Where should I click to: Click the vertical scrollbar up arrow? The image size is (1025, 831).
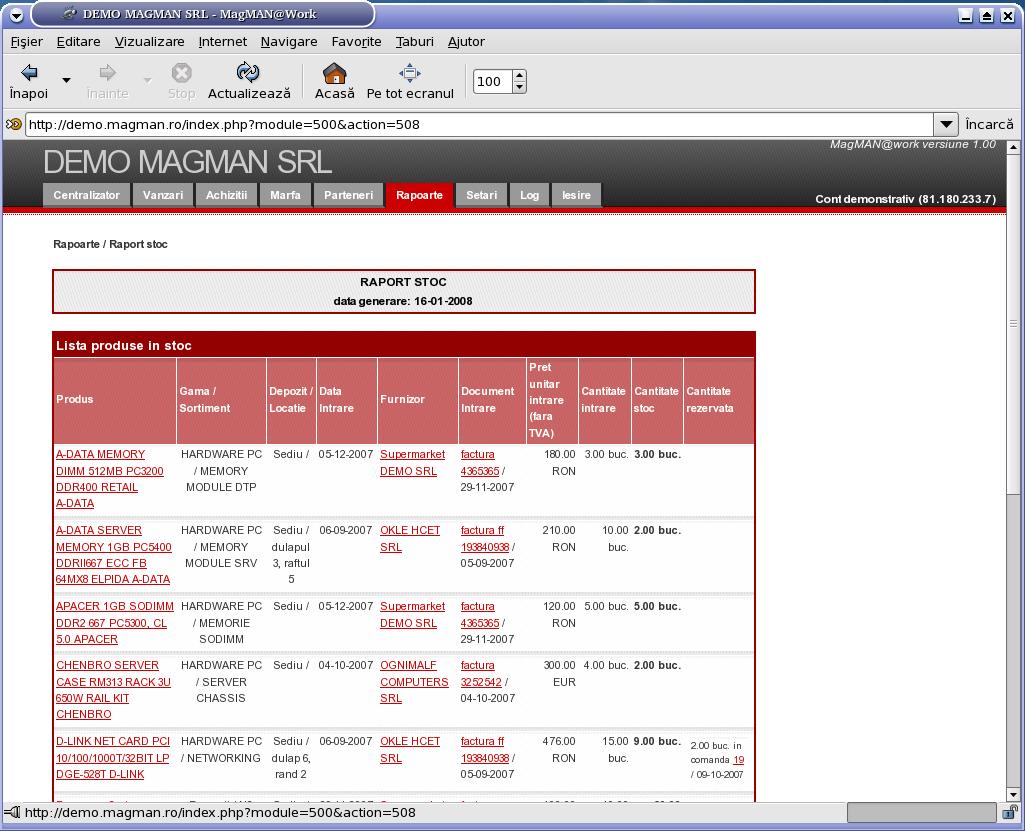click(1013, 148)
